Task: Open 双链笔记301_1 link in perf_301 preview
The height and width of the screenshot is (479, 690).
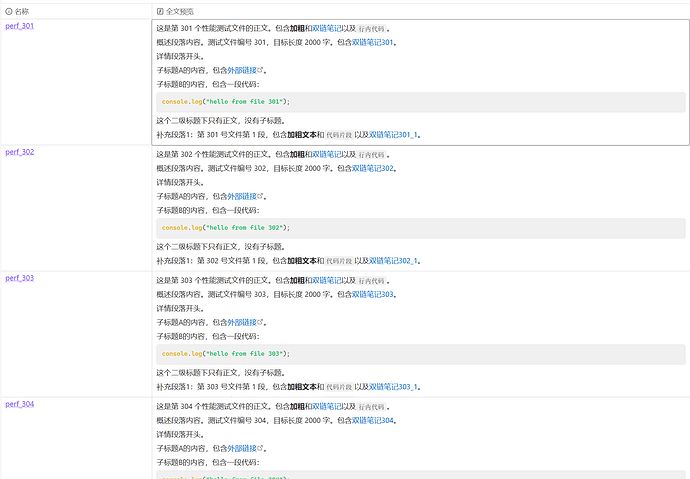Action: (393, 135)
